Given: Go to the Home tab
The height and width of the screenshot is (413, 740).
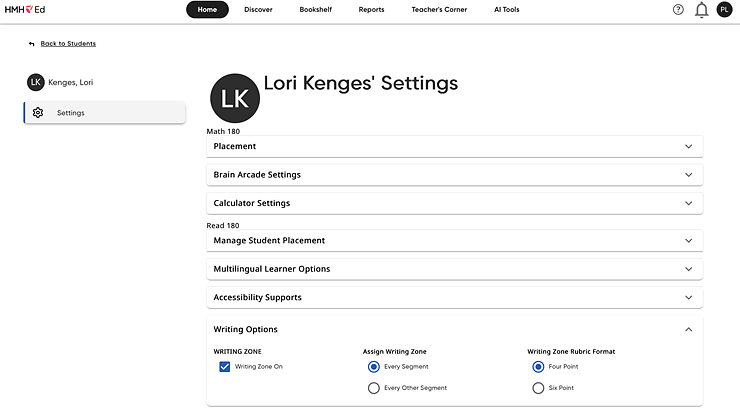Looking at the screenshot, I should [207, 9].
